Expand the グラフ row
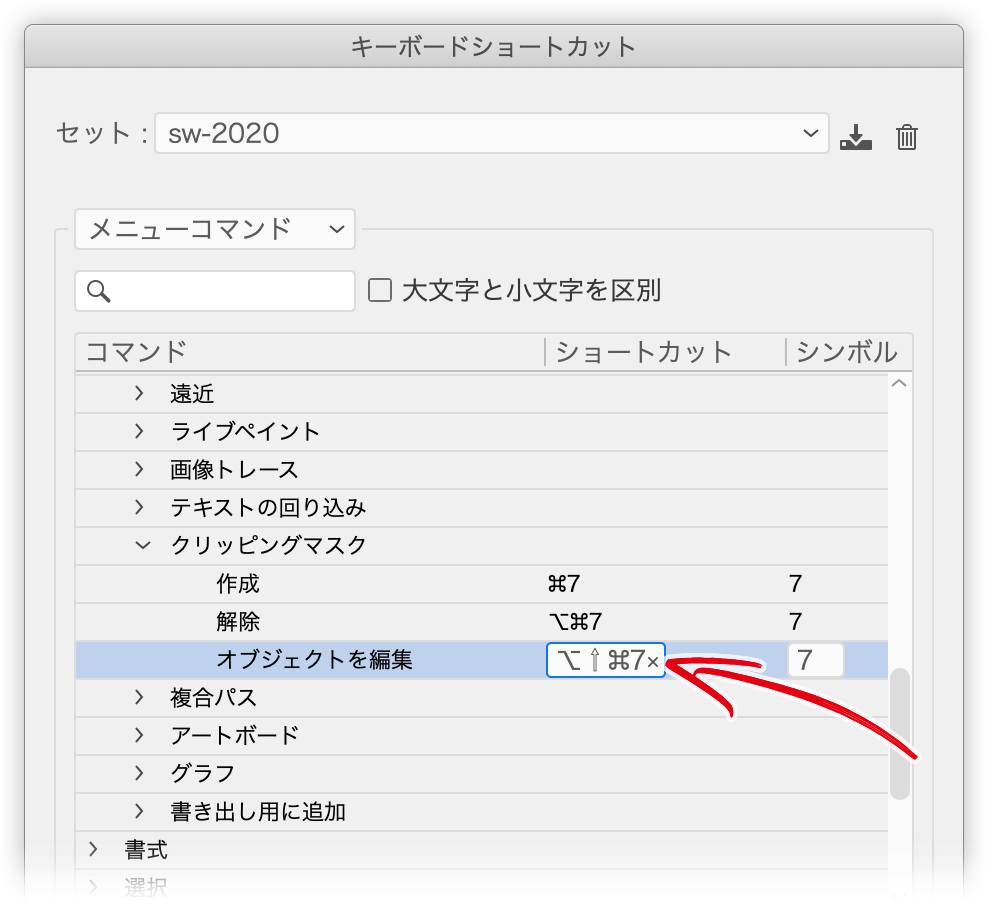Viewport: 988px width, 906px height. pos(139,773)
